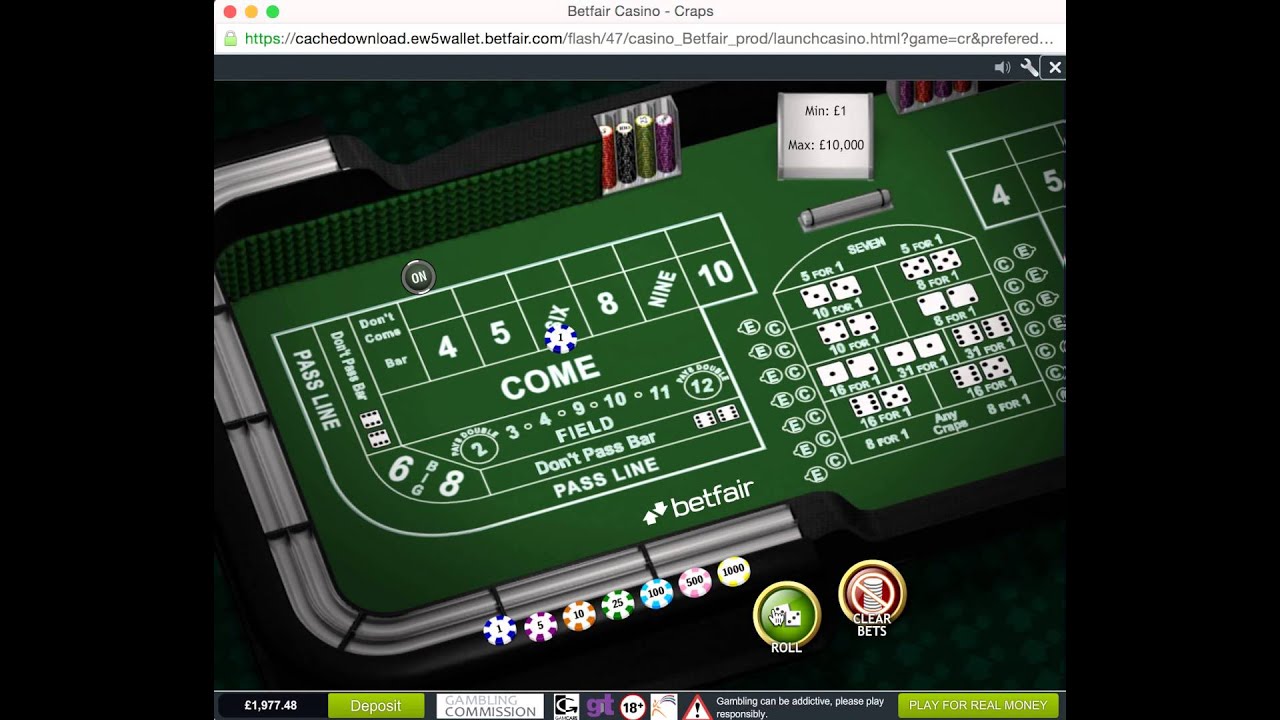Open the Gambling Commission logo link
The height and width of the screenshot is (720, 1280).
pyautogui.click(x=490, y=706)
